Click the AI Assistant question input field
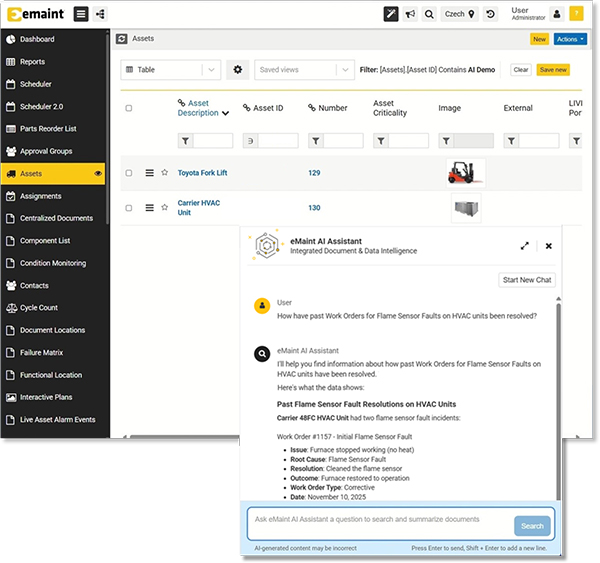600x563 pixels. tap(380, 524)
